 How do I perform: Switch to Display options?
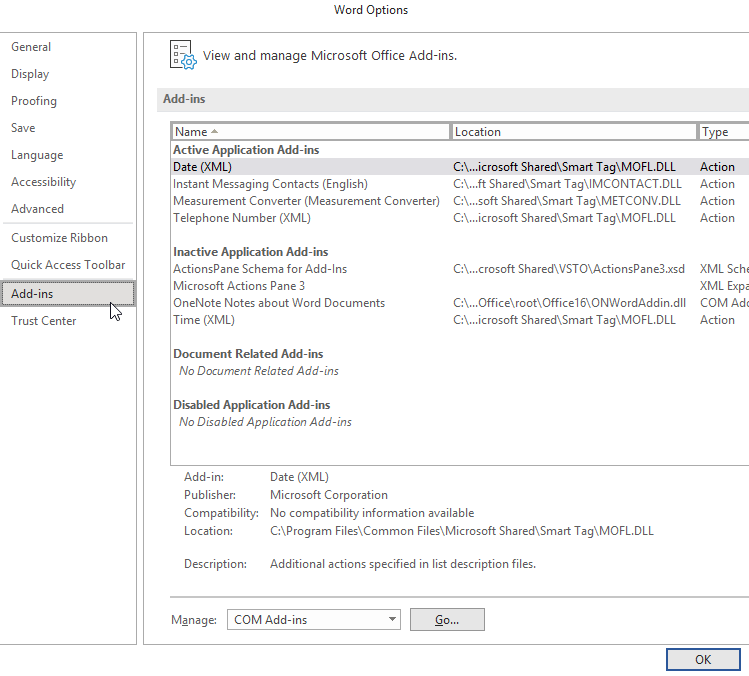[x=30, y=74]
